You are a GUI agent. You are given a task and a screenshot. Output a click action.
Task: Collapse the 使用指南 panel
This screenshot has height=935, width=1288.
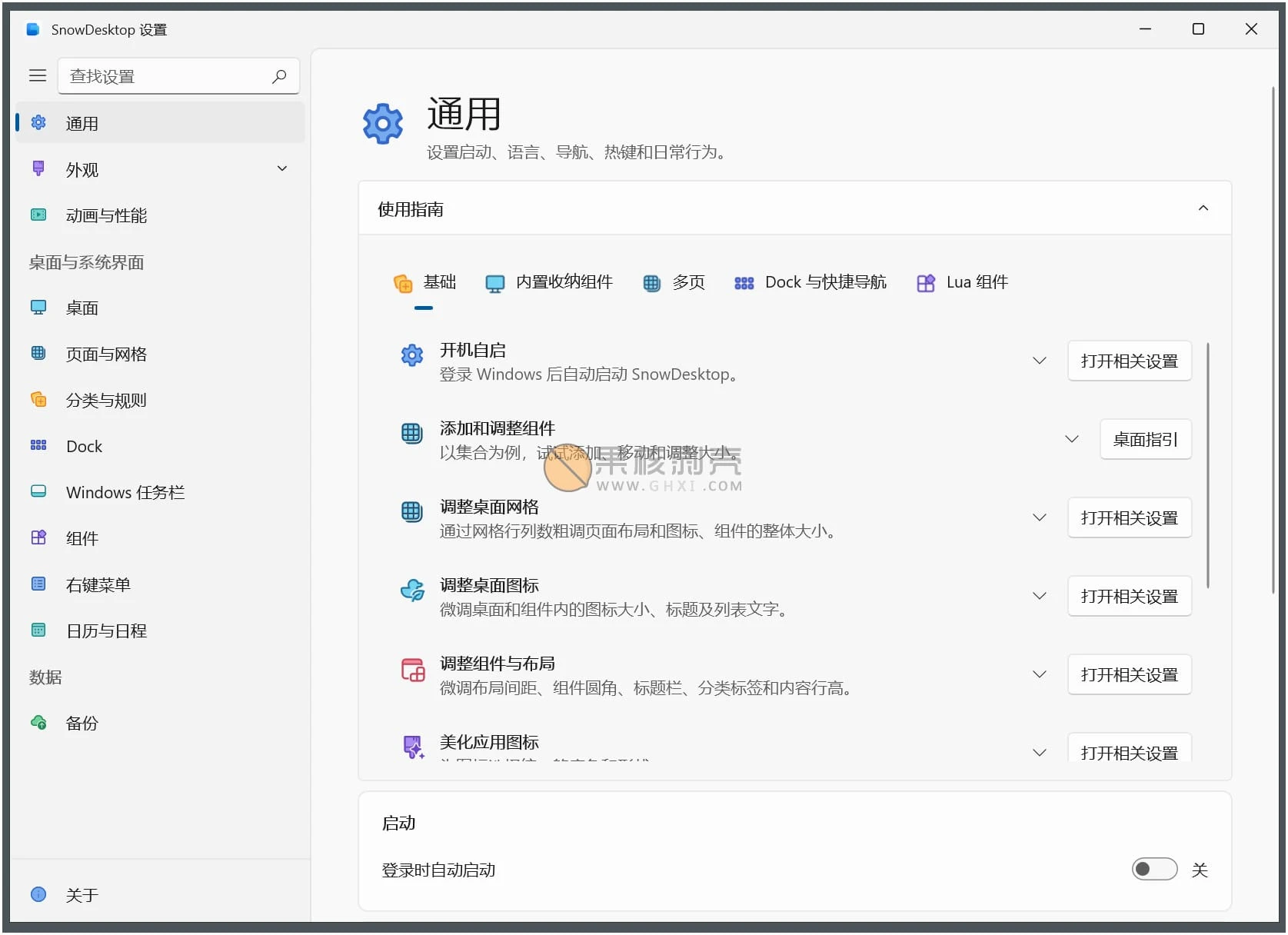click(x=1203, y=208)
